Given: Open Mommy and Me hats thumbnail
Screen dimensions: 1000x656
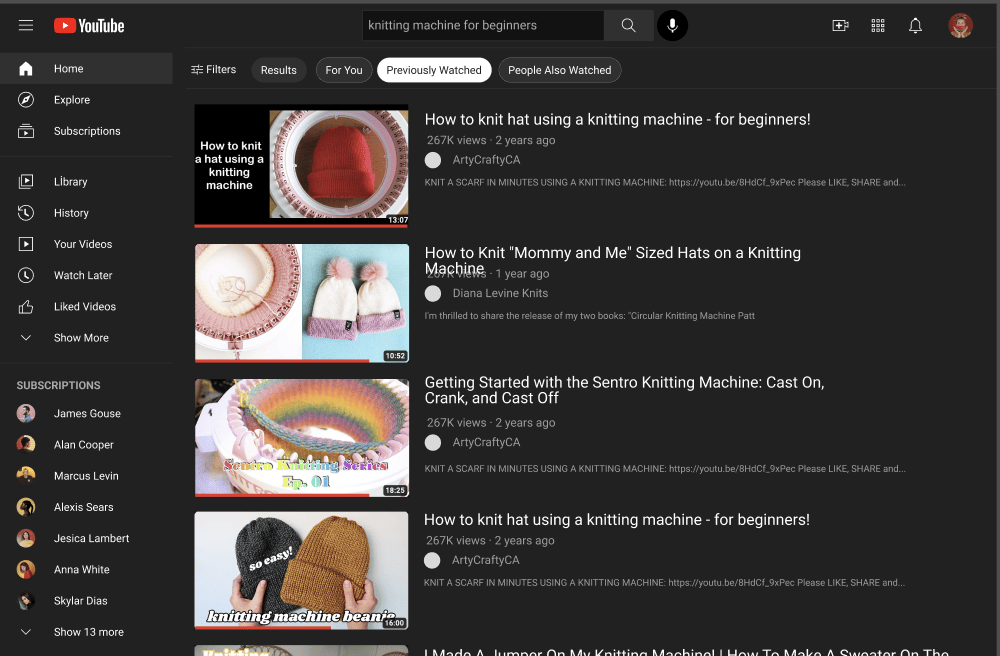Looking at the screenshot, I should click(x=302, y=303).
